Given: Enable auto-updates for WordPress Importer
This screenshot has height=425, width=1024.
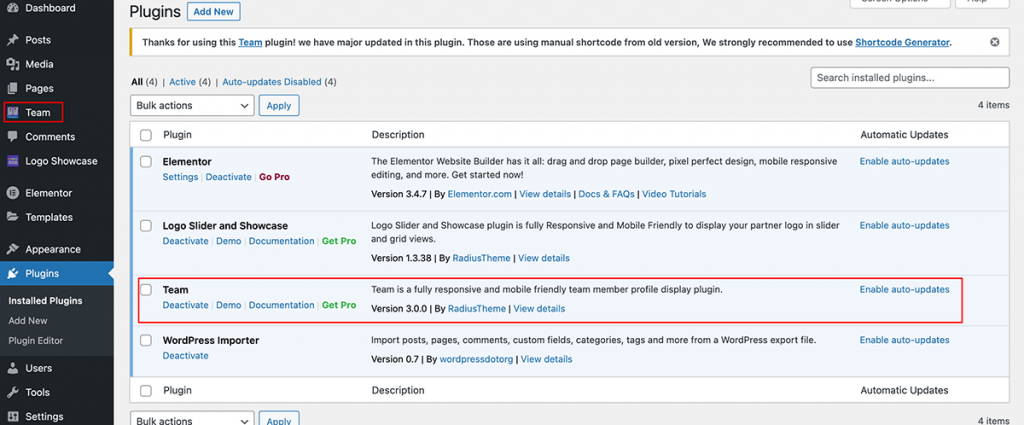Looking at the screenshot, I should 904,340.
